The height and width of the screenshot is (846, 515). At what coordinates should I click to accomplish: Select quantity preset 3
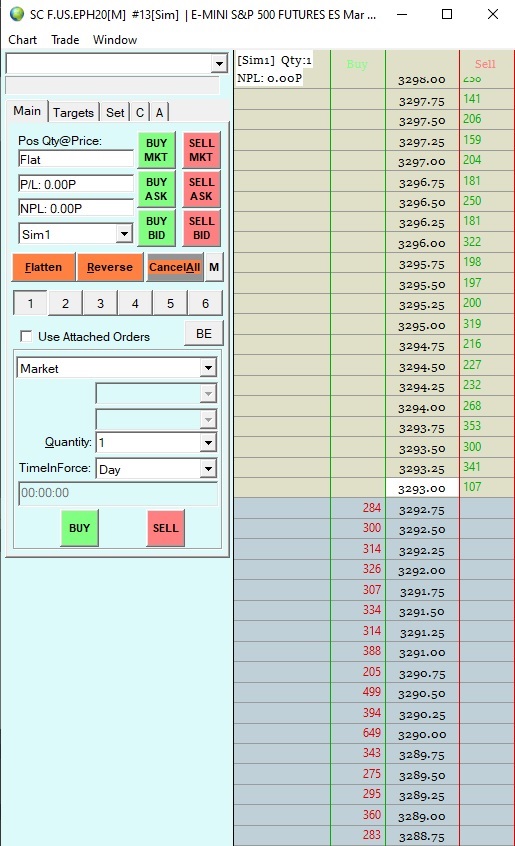click(100, 303)
